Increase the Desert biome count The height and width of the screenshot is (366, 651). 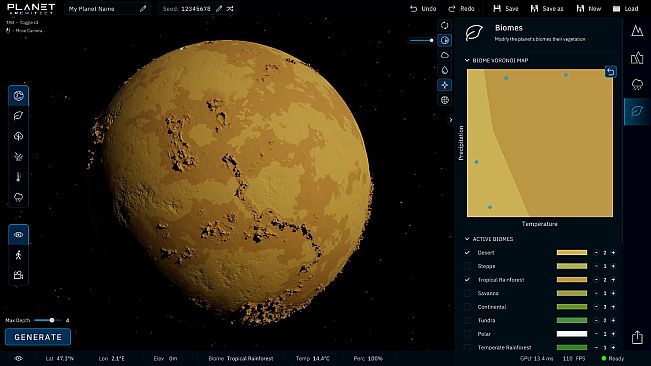pyautogui.click(x=613, y=252)
